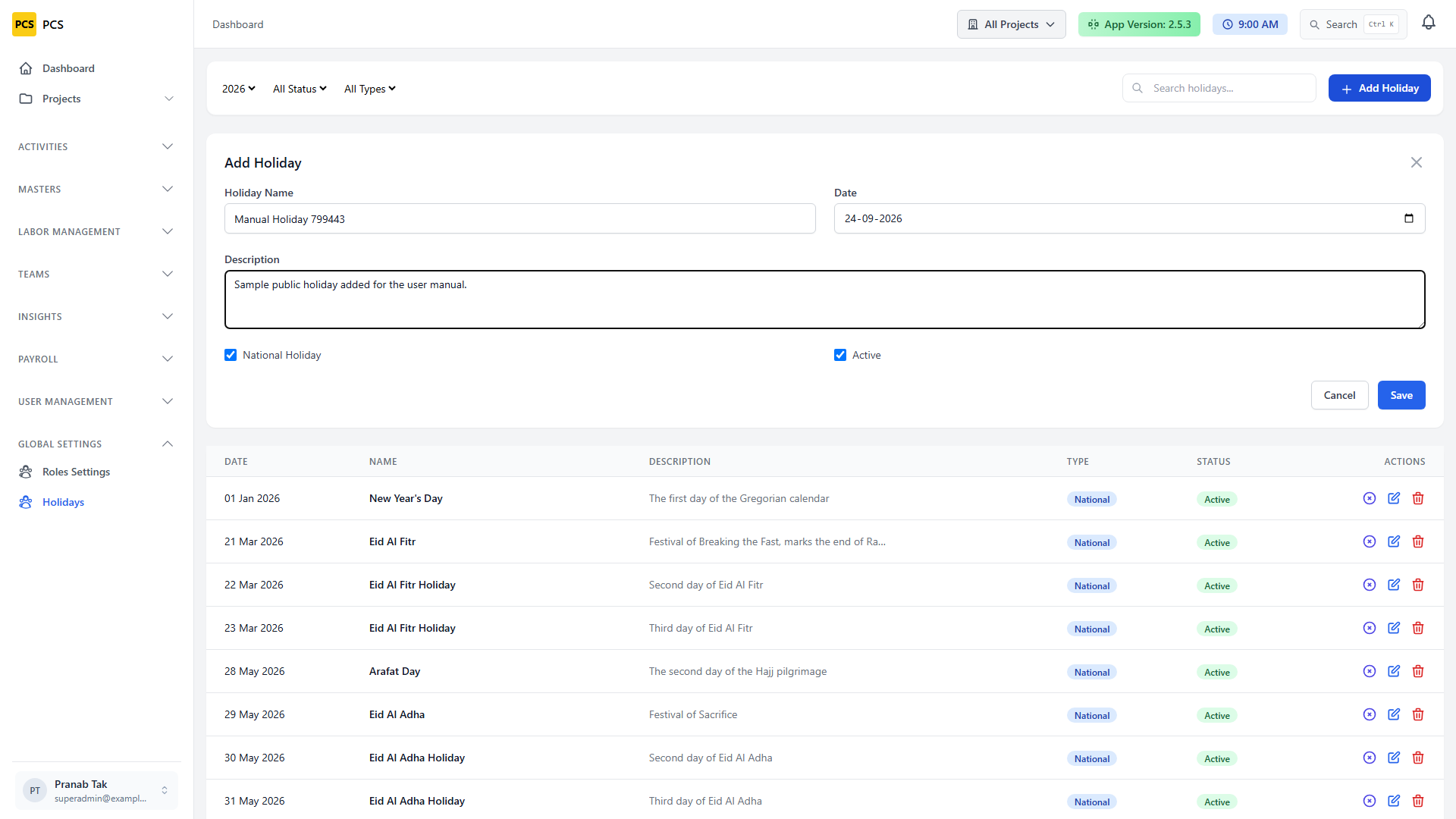Open Projects in sidebar
Screen dimensions: 1456x819
point(96,99)
